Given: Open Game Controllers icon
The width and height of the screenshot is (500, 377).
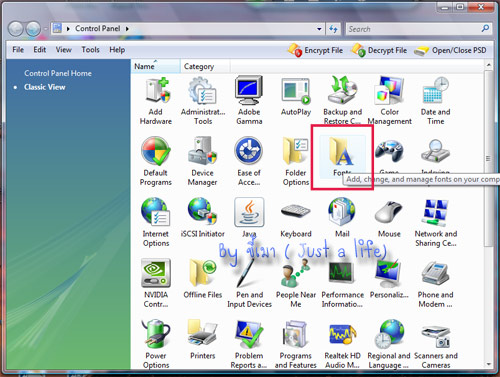Looking at the screenshot, I should (389, 152).
